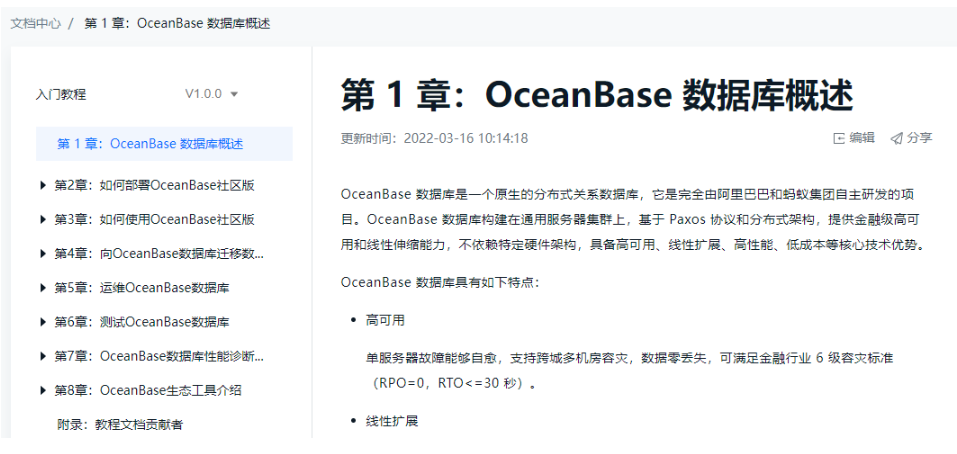Expand 第5章 tree arrow
The height and width of the screenshot is (454, 957).
tap(43, 287)
